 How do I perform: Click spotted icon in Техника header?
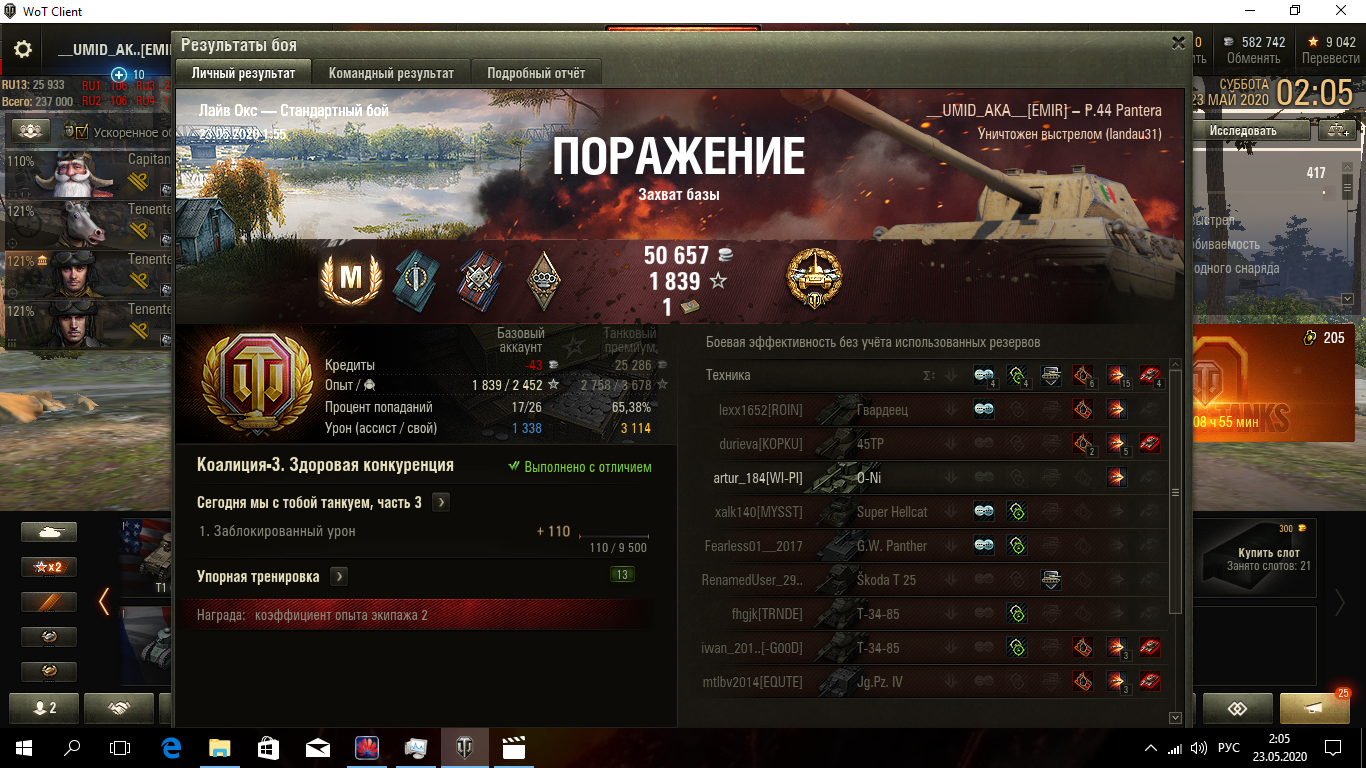coord(985,376)
